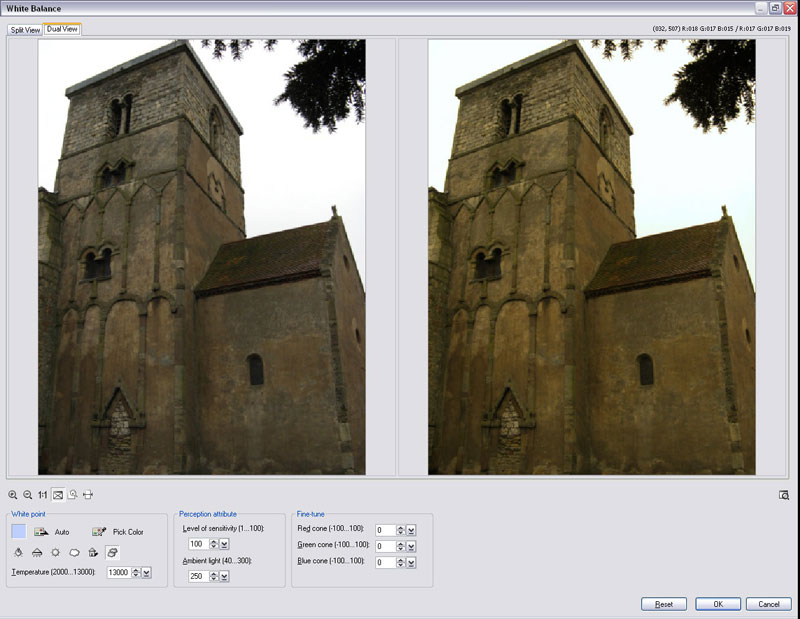
Task: Click the zoom in magnifier icon
Action: [x=13, y=494]
